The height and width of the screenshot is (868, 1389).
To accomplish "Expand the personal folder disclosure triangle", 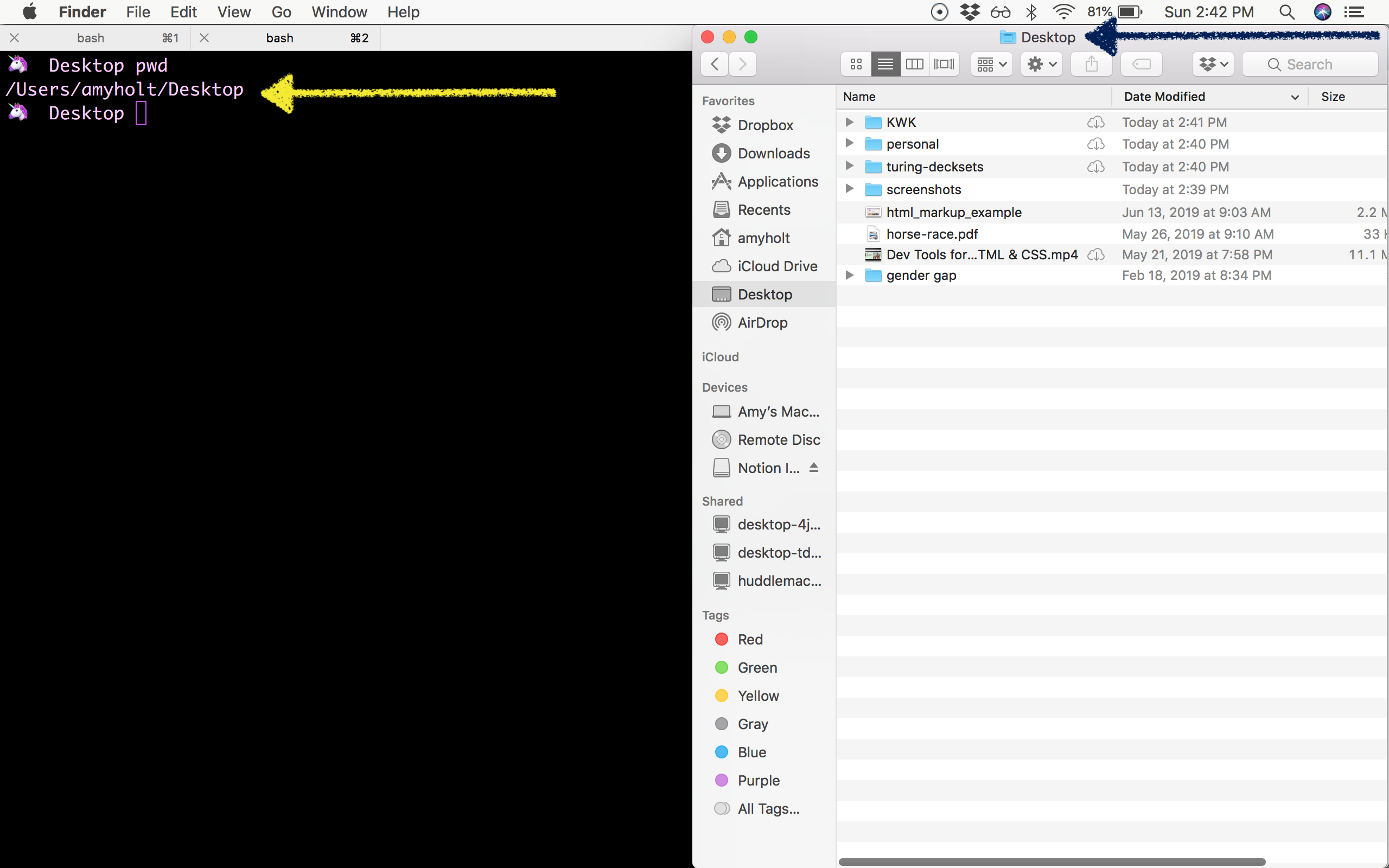I will pos(850,144).
